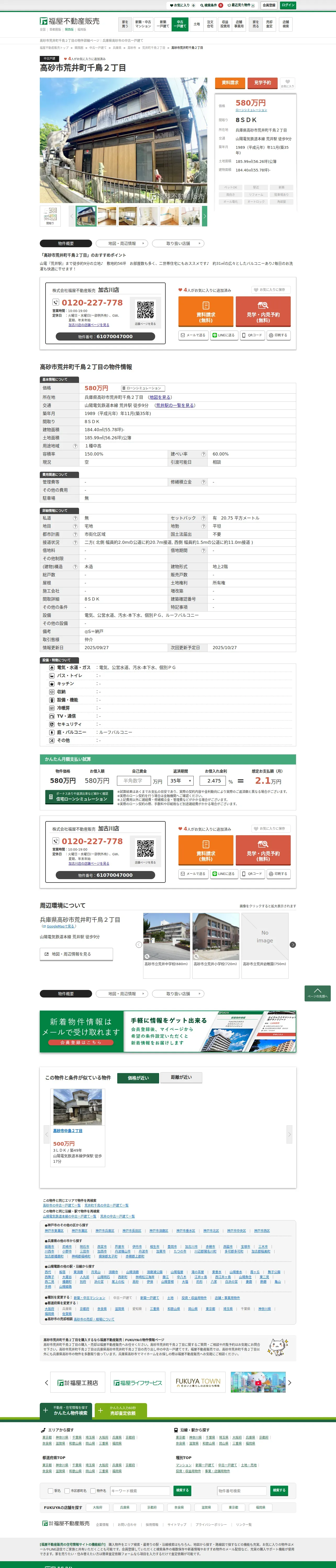Viewport: 336px width, 1568px height.
Task: Select the 土地 menu item
Action: click(196, 24)
